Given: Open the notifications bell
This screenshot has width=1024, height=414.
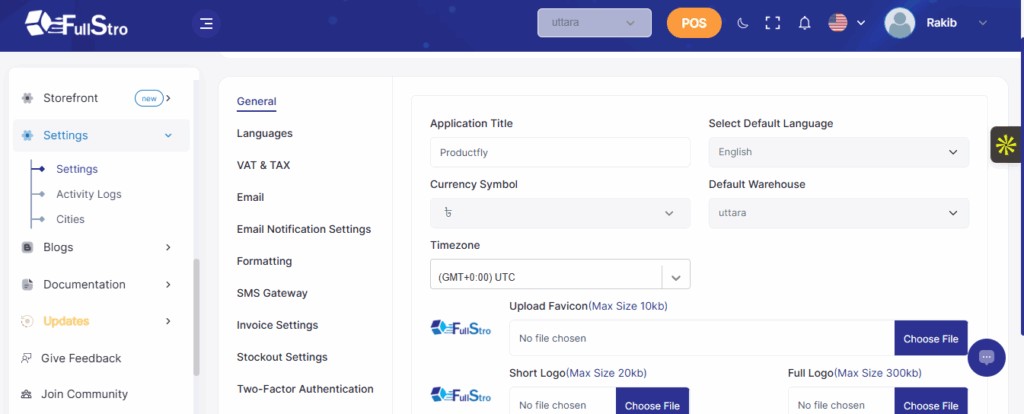Looking at the screenshot, I should pos(804,23).
